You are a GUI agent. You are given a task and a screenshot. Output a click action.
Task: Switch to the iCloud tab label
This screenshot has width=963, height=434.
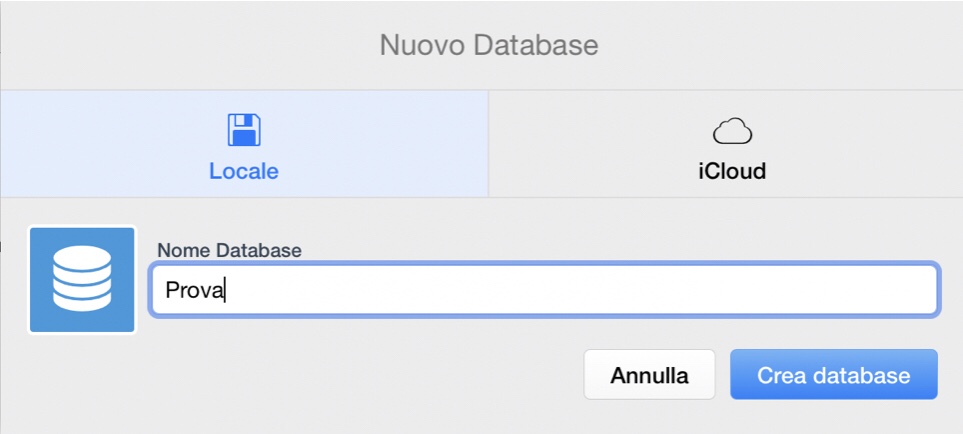click(732, 171)
